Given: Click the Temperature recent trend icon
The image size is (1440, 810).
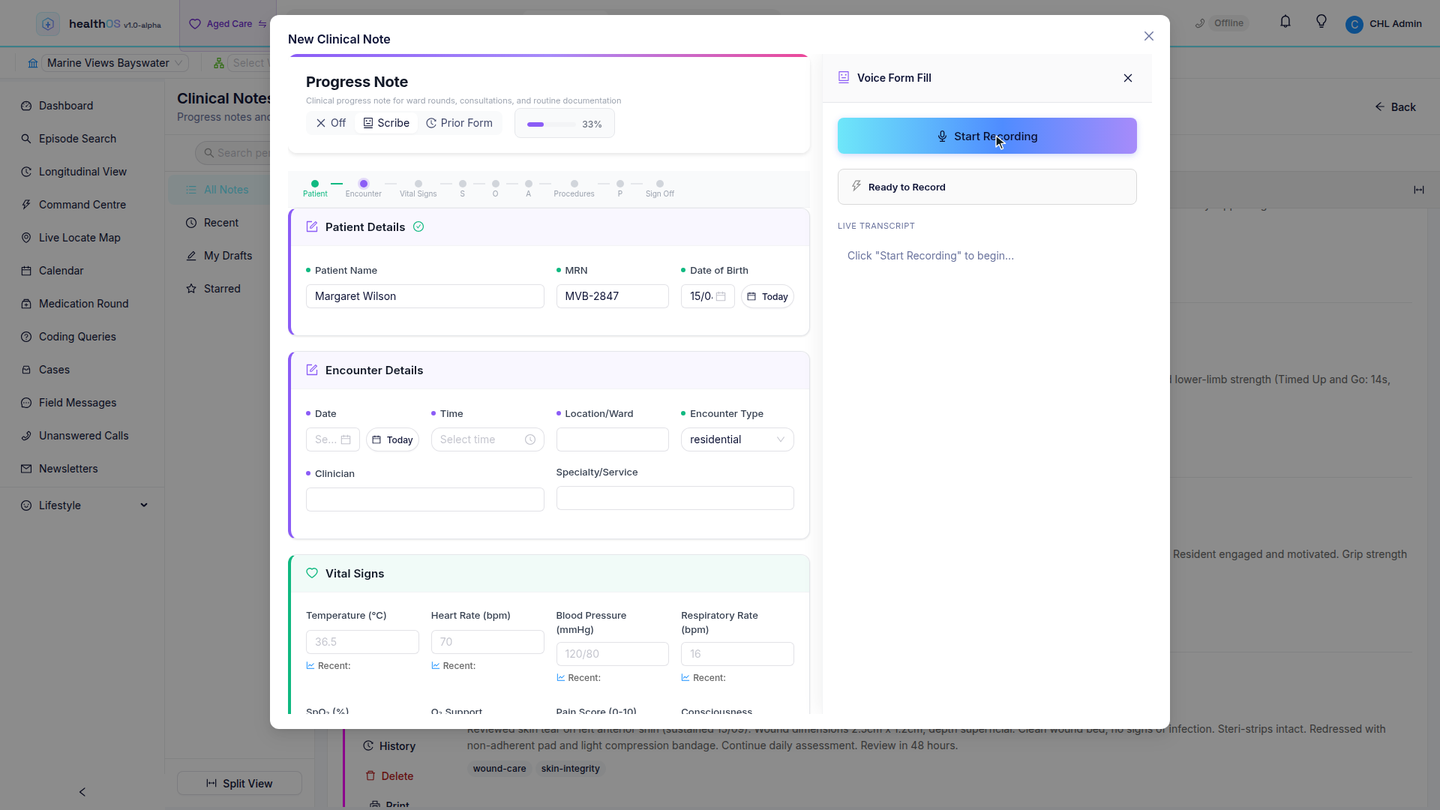Looking at the screenshot, I should [x=311, y=666].
